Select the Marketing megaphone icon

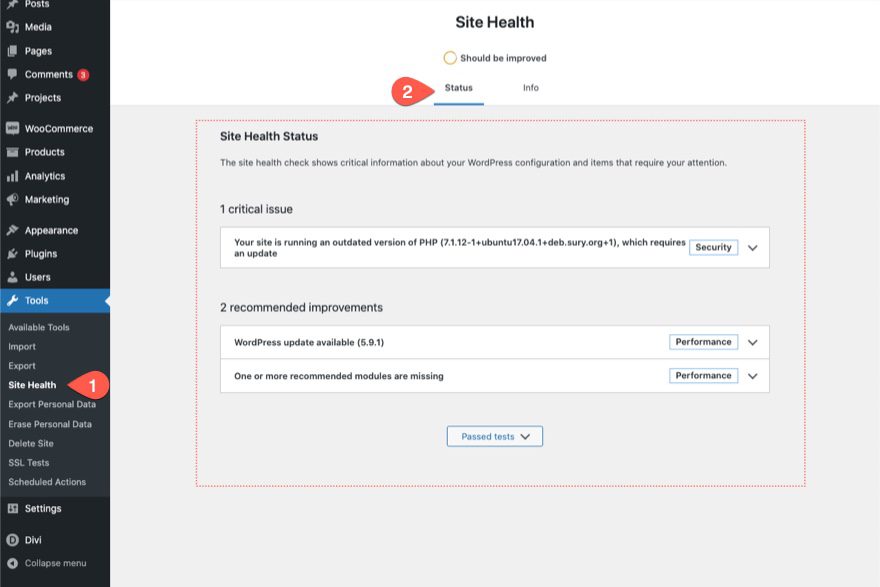click(13, 199)
